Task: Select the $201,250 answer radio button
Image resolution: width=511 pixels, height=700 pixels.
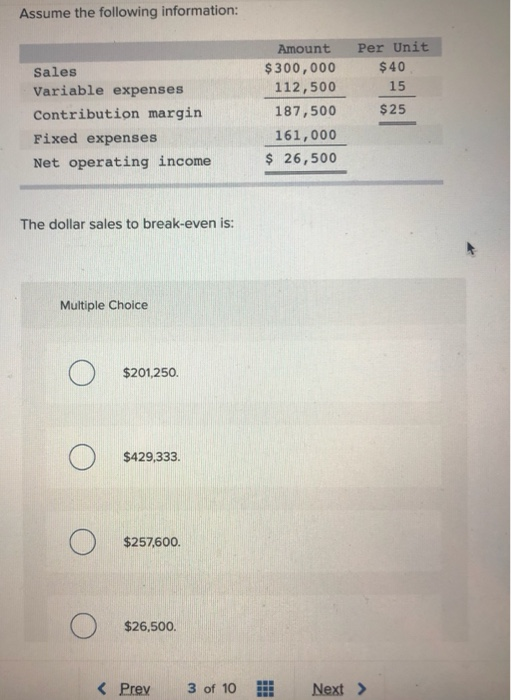Action: coord(82,373)
